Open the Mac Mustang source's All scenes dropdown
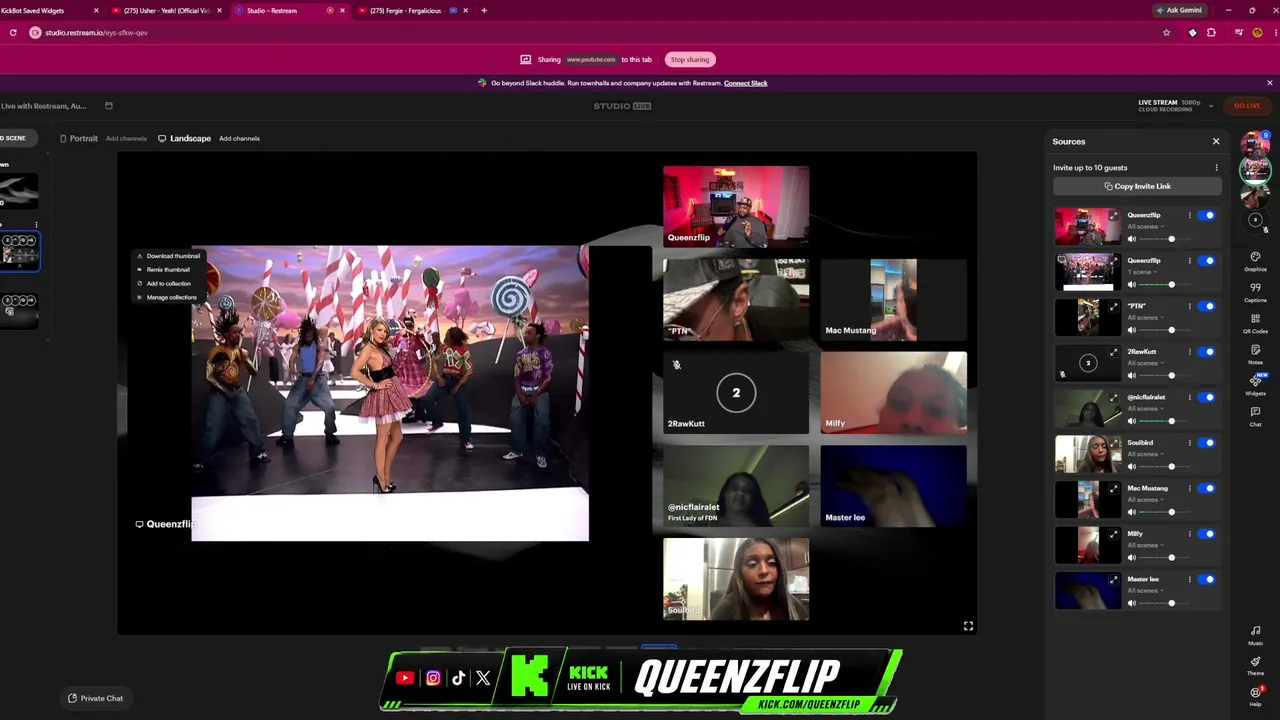 [1145, 499]
